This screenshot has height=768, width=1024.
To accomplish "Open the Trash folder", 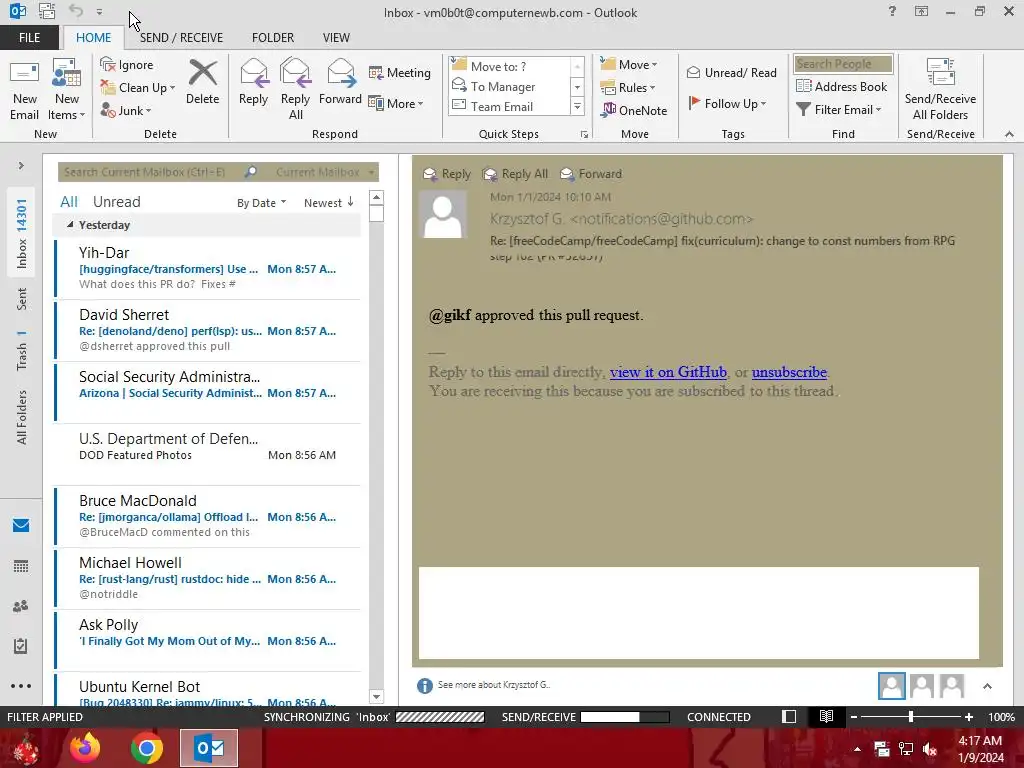I will 22,351.
